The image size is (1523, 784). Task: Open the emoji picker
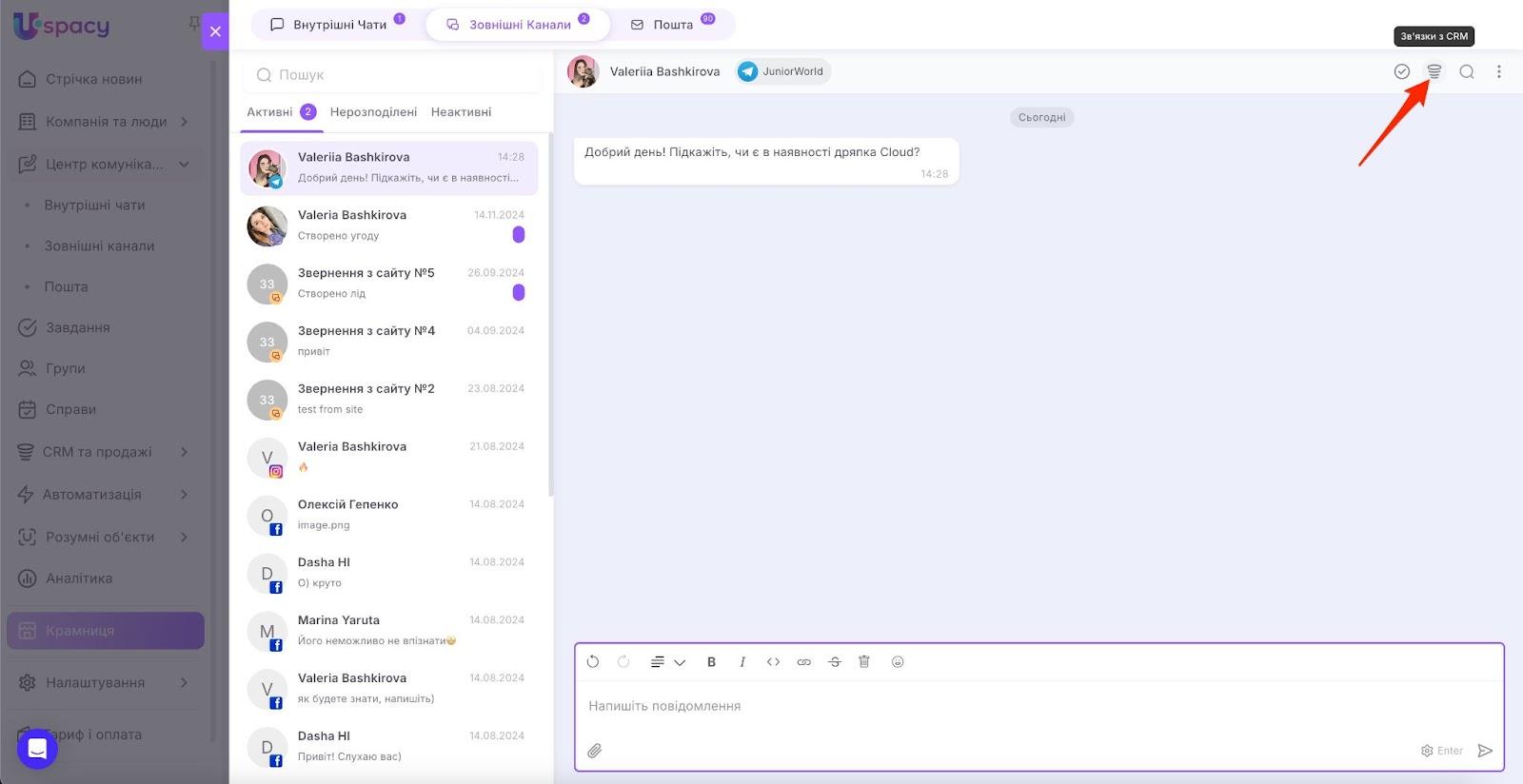point(898,662)
